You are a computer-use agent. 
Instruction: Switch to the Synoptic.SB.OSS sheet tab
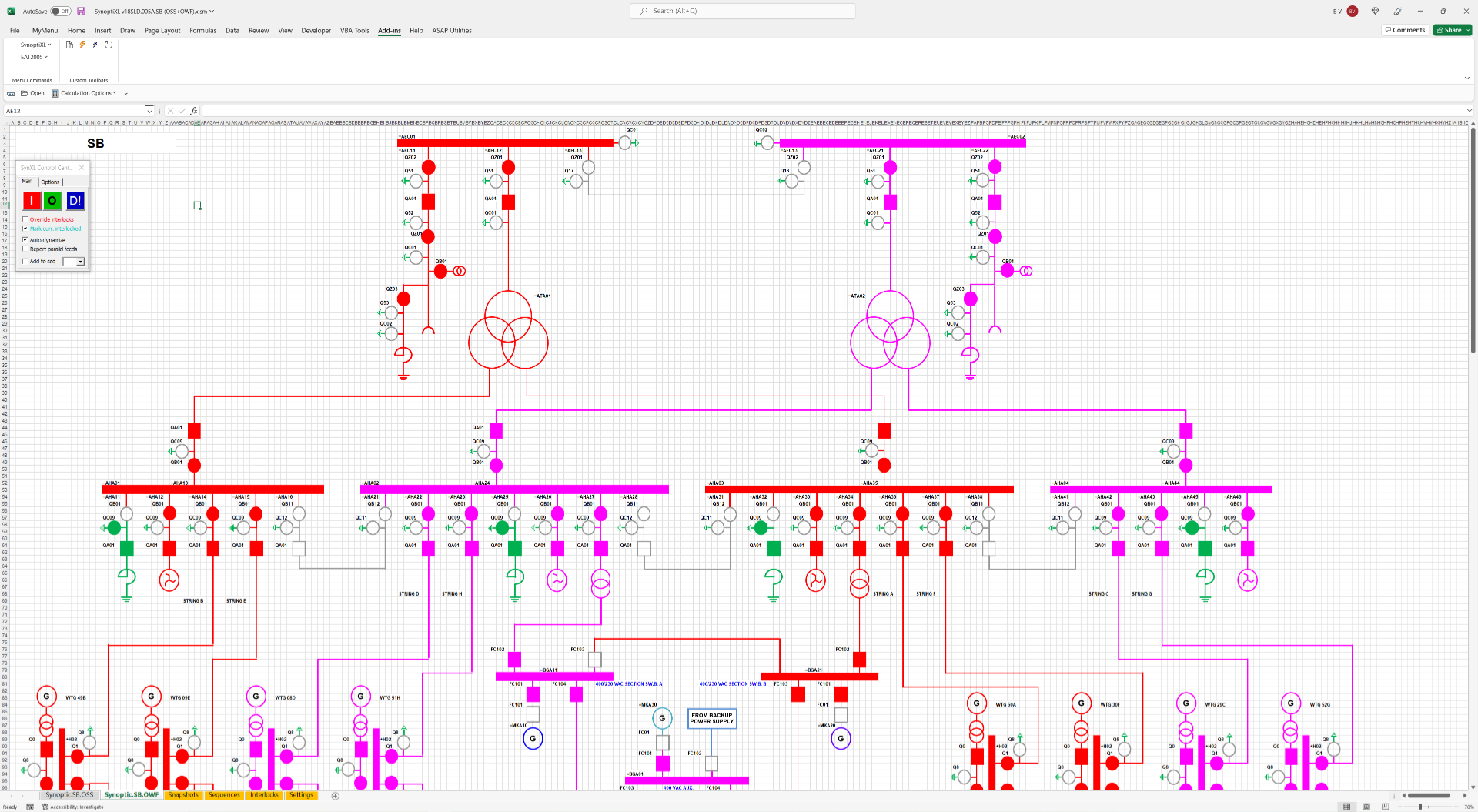coord(69,795)
